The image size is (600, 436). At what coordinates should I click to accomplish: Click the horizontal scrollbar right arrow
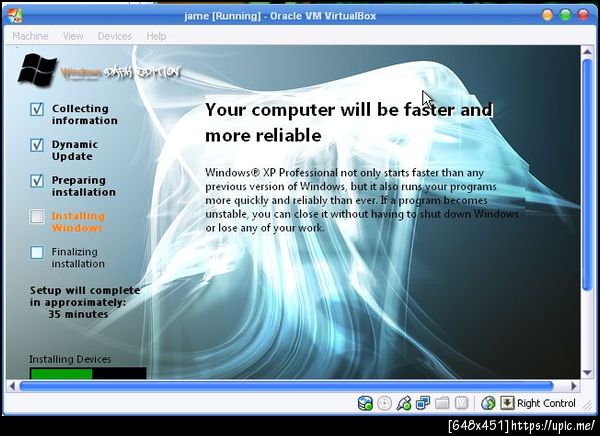click(574, 386)
